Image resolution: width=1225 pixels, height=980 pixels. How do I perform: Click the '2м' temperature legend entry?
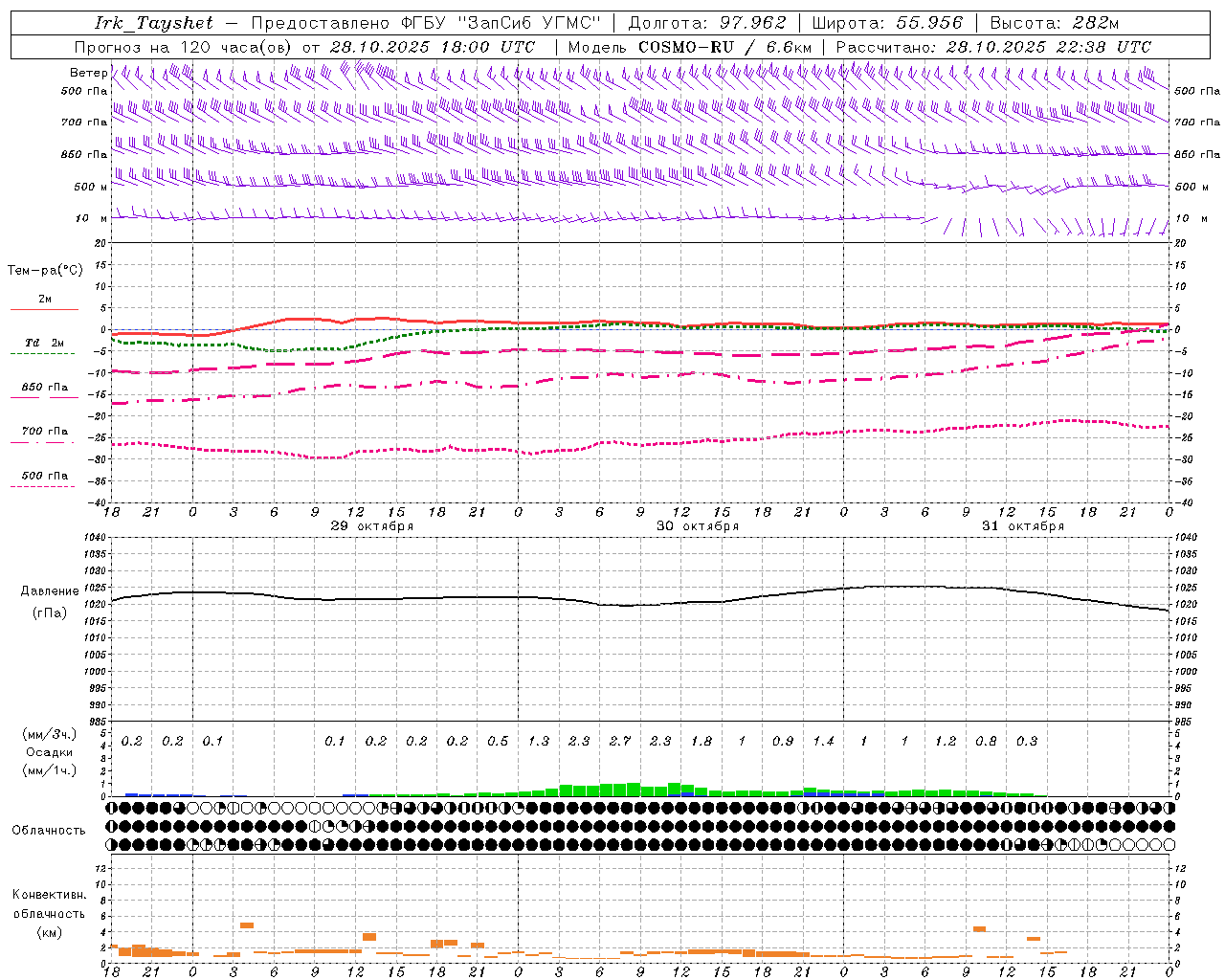coord(45,300)
